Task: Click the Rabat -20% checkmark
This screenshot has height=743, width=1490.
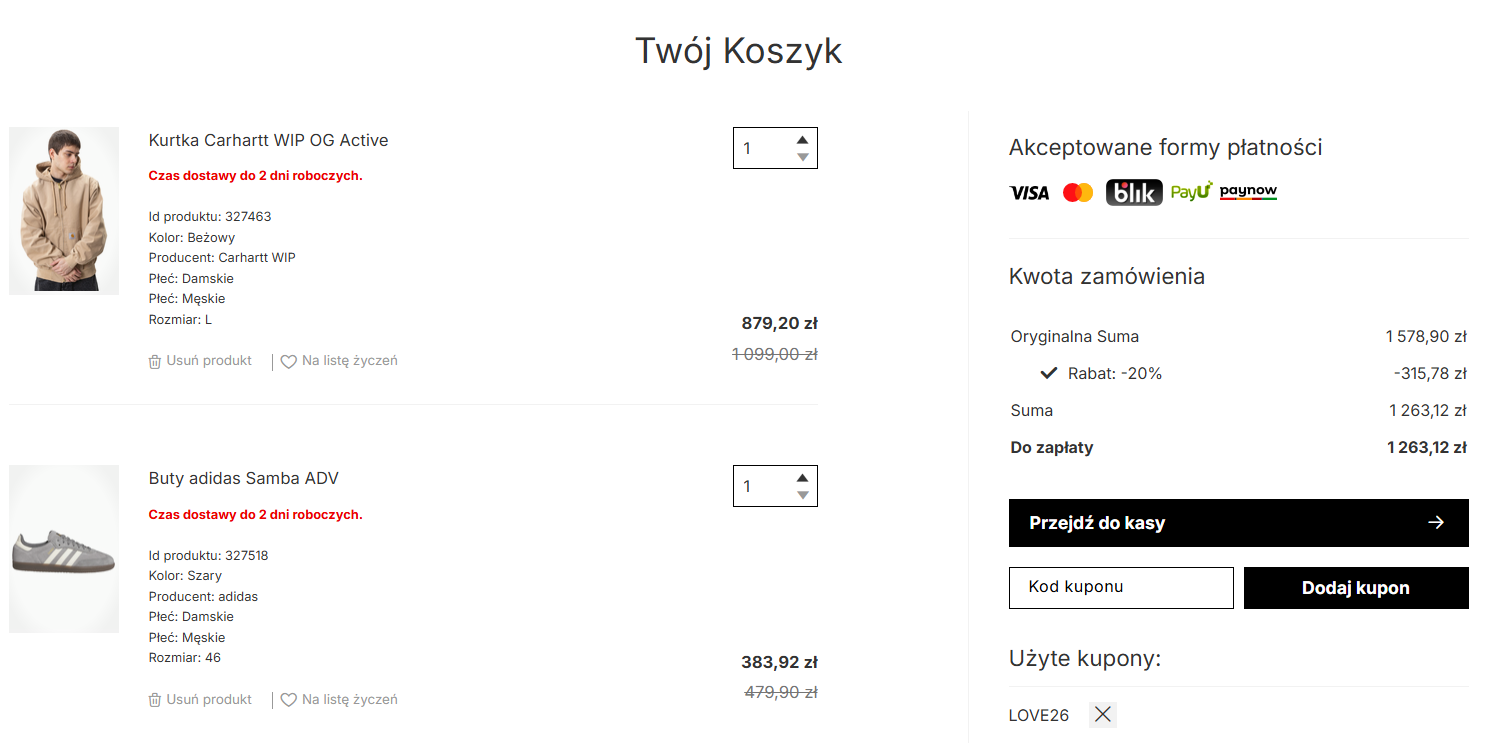Action: pos(1049,374)
